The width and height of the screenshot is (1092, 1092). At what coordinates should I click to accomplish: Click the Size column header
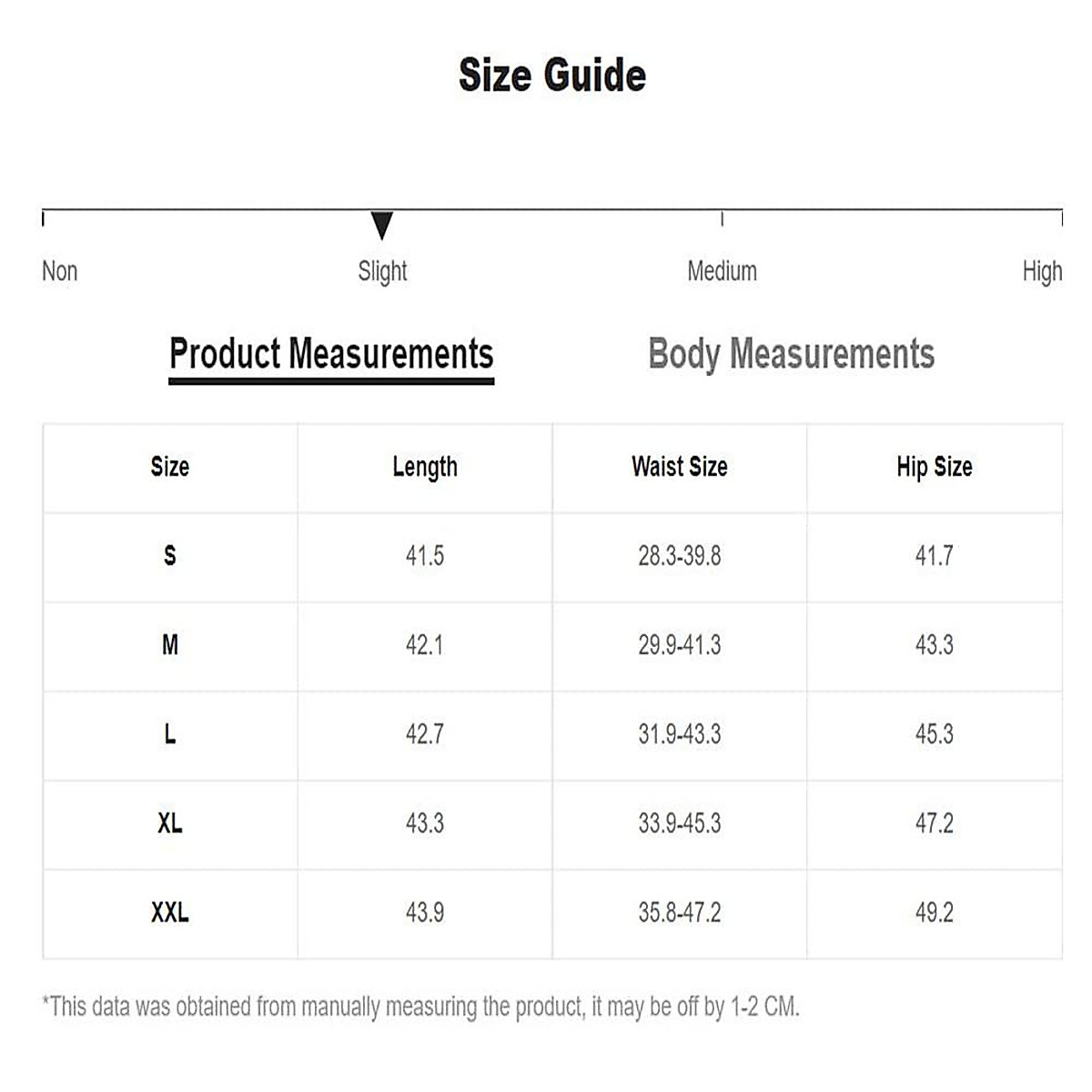[x=170, y=467]
